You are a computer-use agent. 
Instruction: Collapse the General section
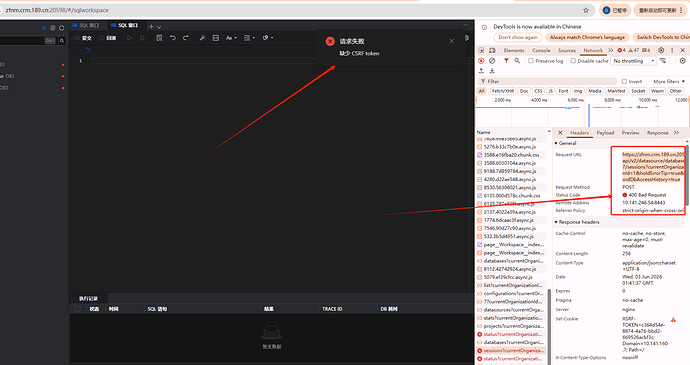[565, 144]
